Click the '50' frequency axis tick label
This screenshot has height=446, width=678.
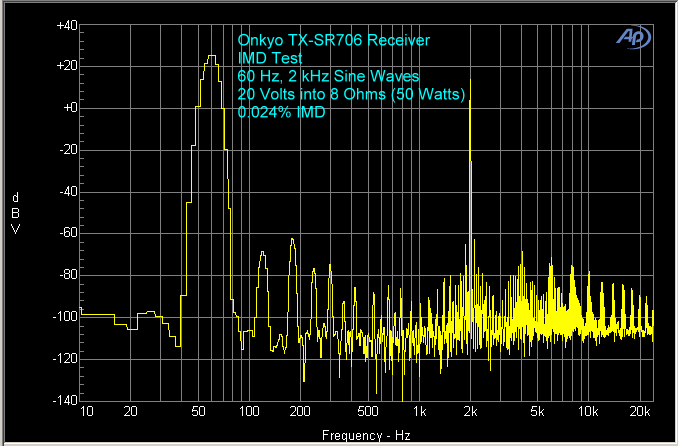[x=198, y=411]
